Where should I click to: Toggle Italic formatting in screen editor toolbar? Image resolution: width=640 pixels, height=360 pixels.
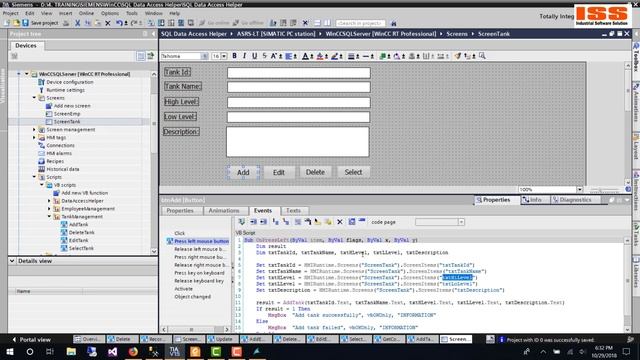coord(244,56)
